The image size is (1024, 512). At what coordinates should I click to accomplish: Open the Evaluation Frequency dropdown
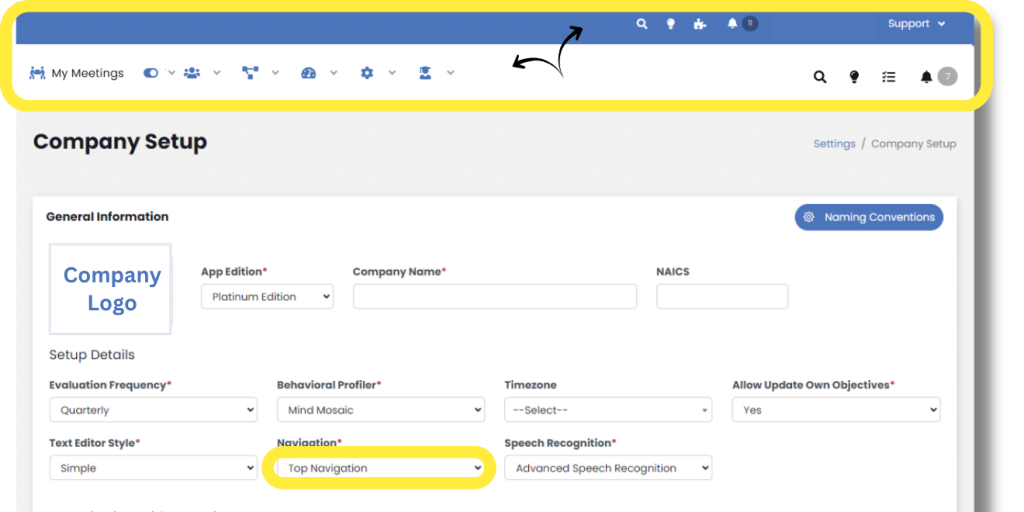point(153,410)
